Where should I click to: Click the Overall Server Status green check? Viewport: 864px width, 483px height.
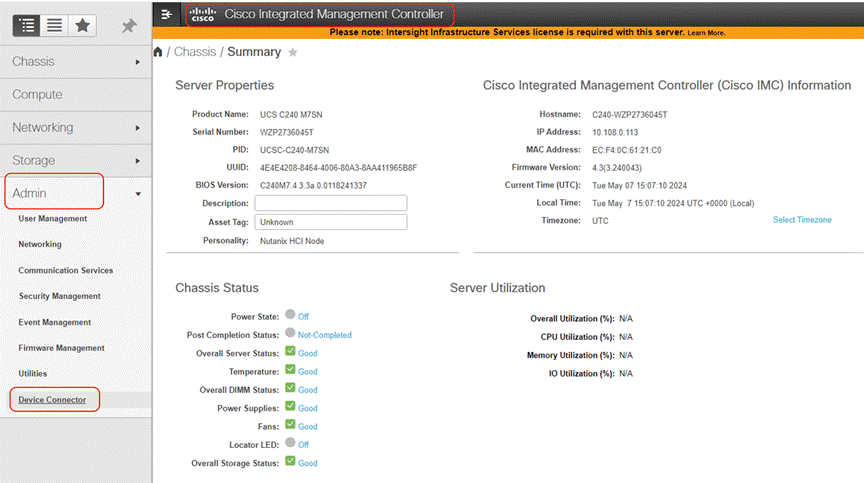click(290, 351)
